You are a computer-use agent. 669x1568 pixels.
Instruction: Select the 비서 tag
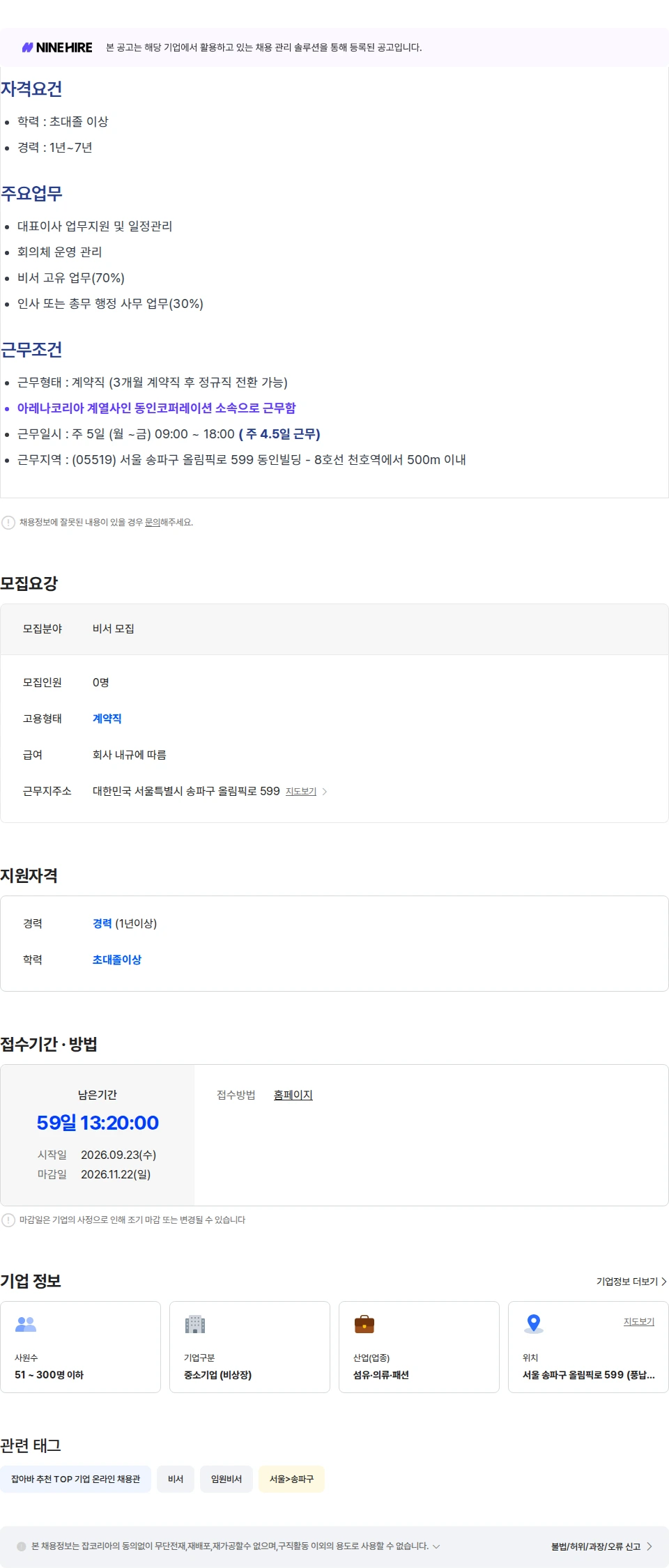(176, 1479)
